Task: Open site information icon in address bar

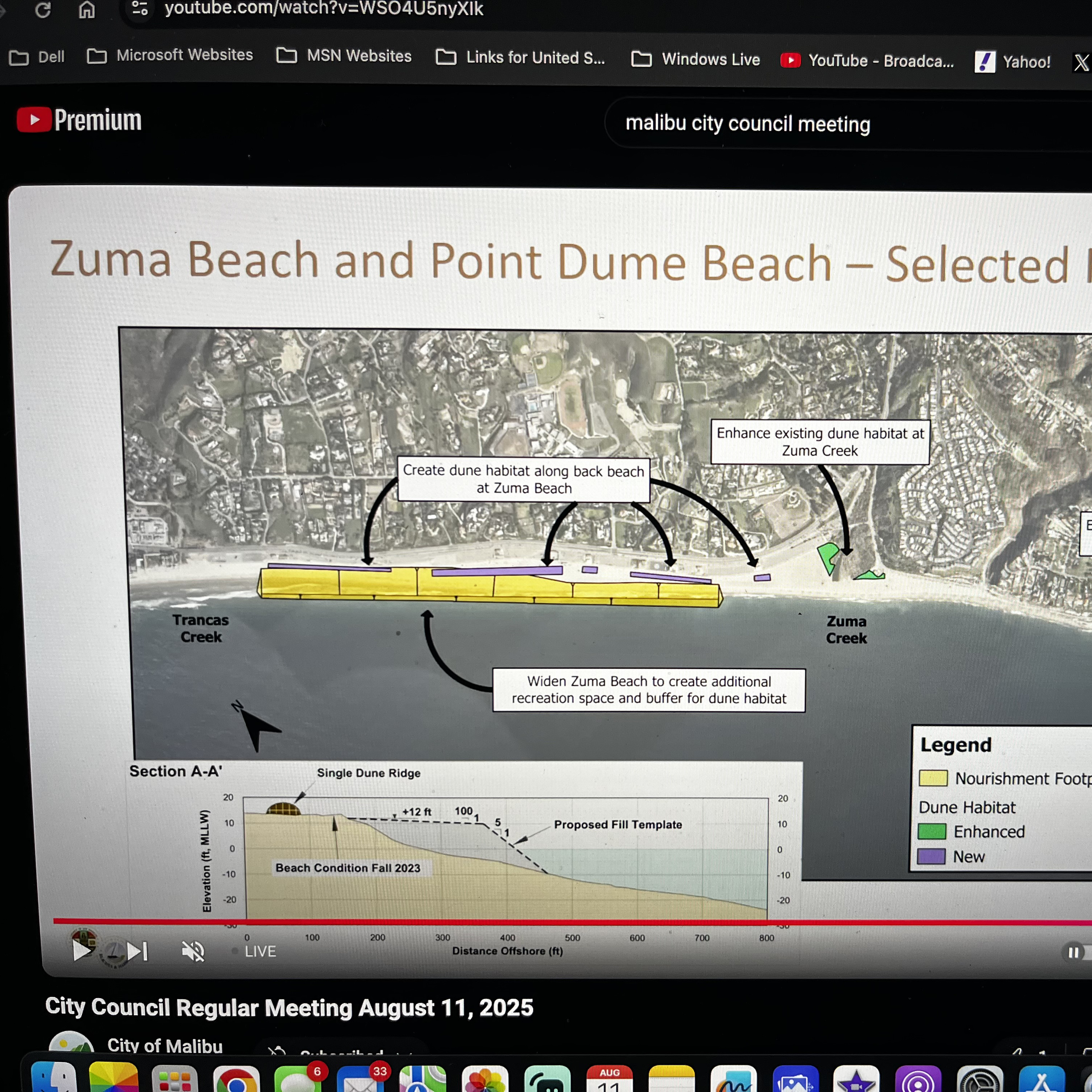Action: [x=140, y=8]
